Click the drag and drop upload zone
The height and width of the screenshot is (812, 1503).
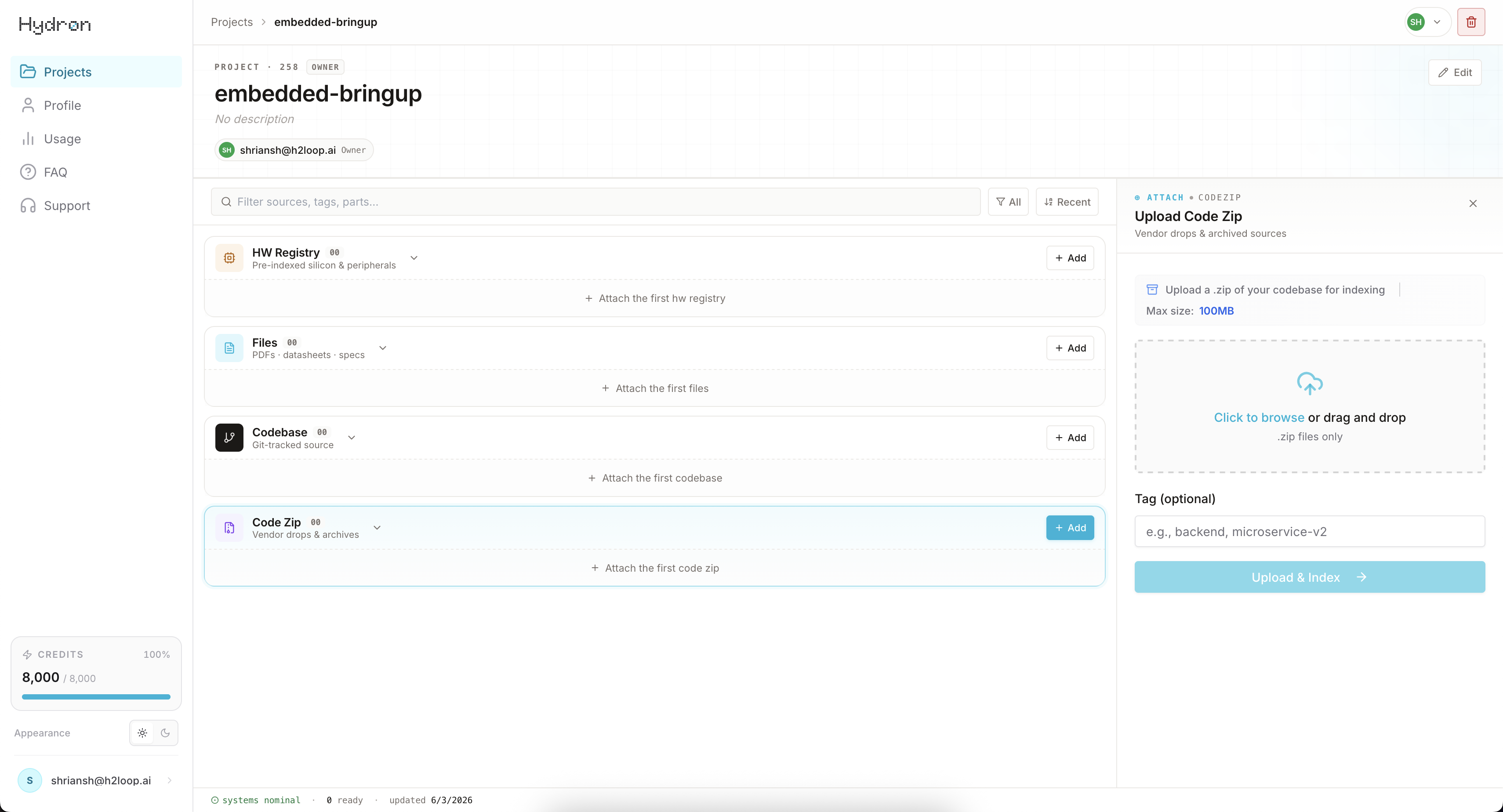point(1309,406)
